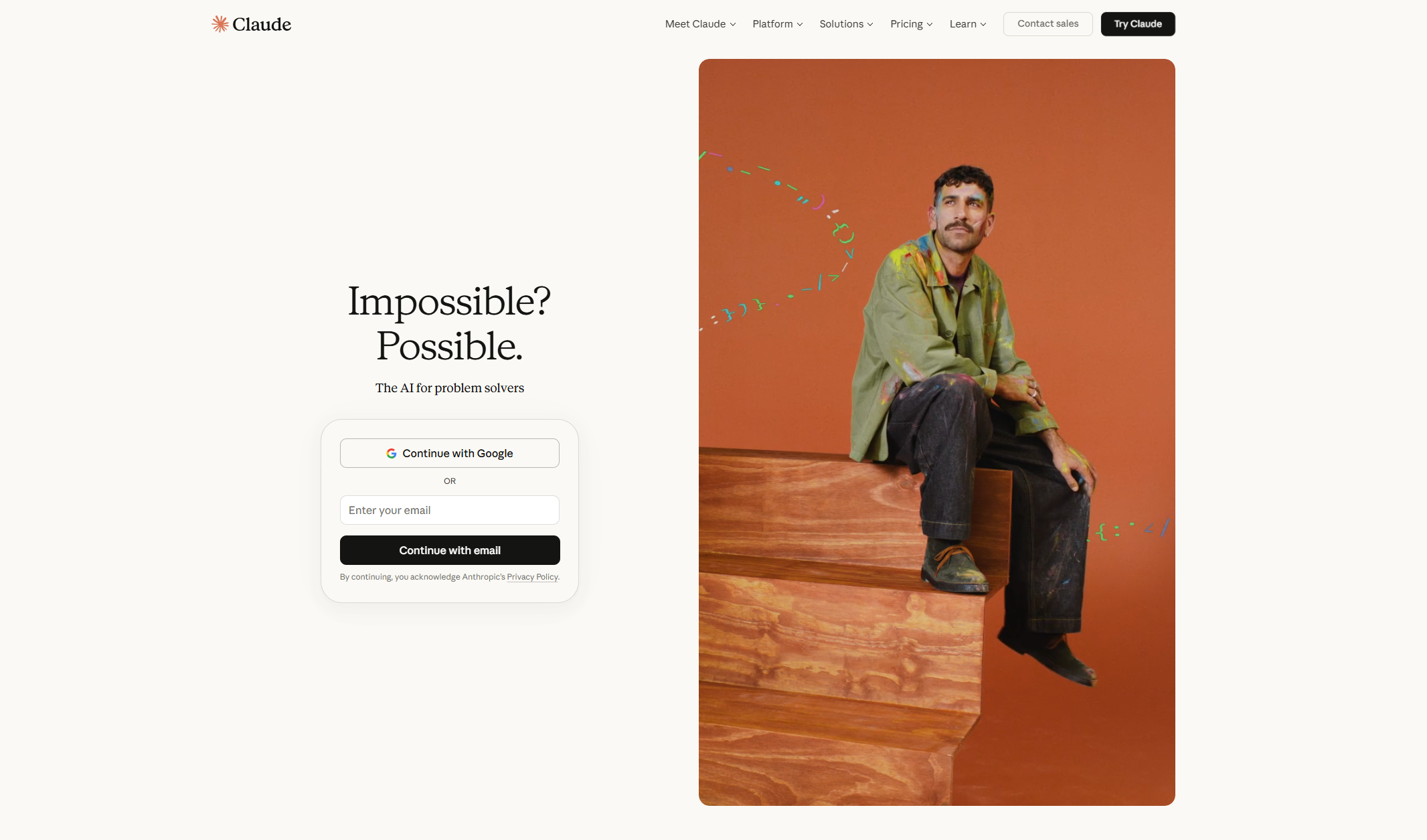Continue with Google sign-in

point(450,453)
